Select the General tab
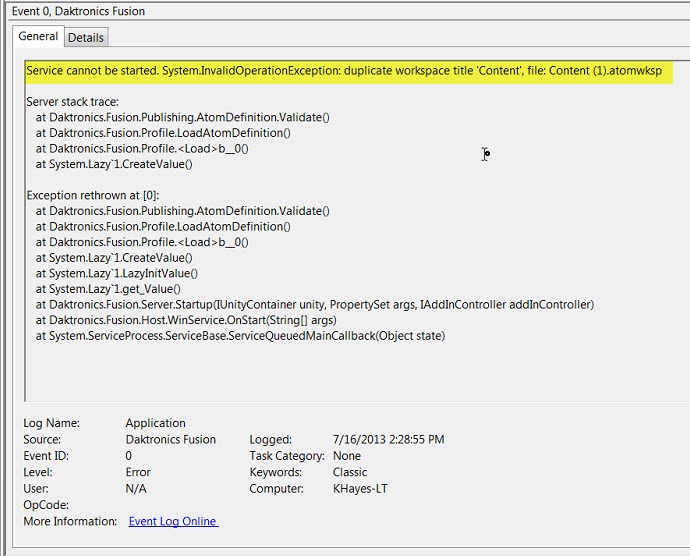This screenshot has width=690, height=556. 38,36
